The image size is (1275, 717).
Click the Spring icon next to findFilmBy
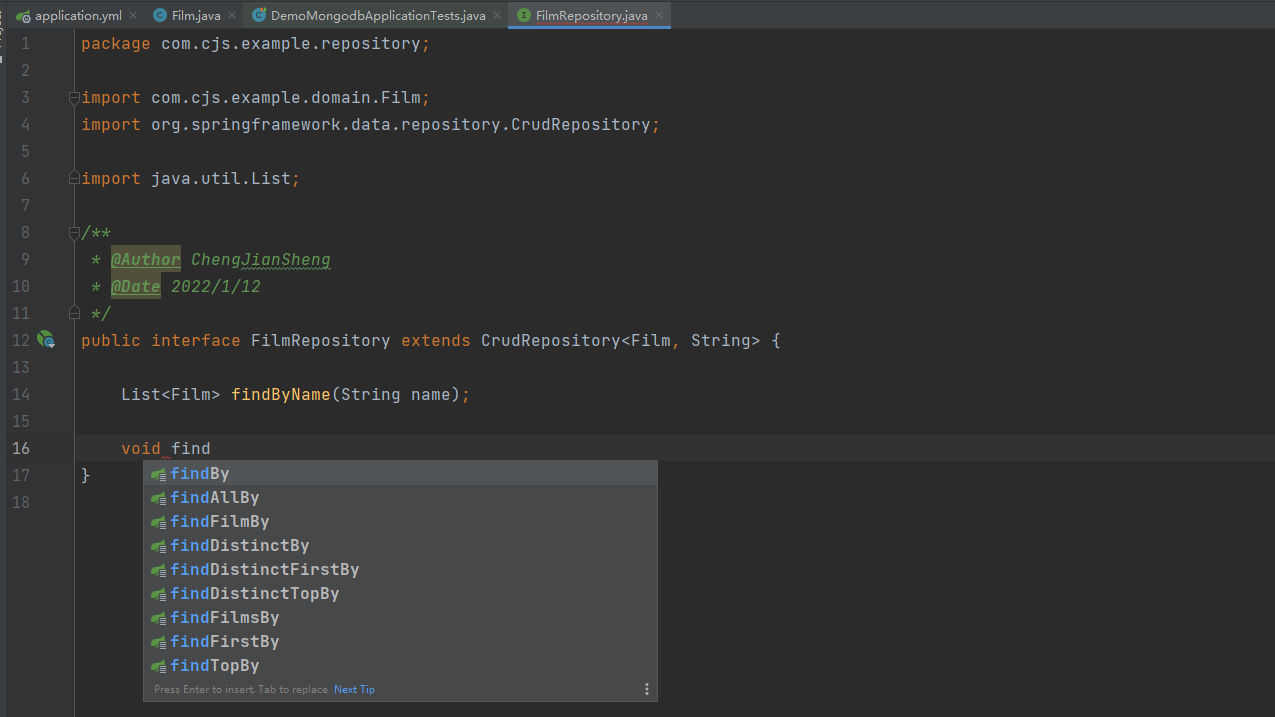(x=158, y=522)
